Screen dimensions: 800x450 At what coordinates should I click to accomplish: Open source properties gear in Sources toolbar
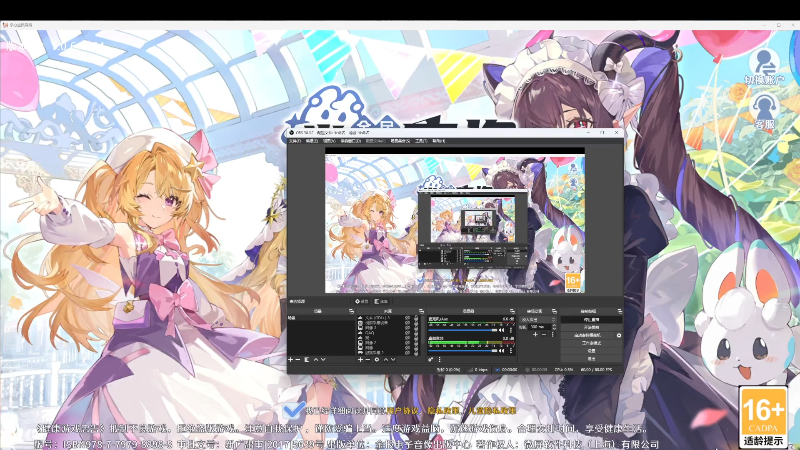click(x=377, y=360)
